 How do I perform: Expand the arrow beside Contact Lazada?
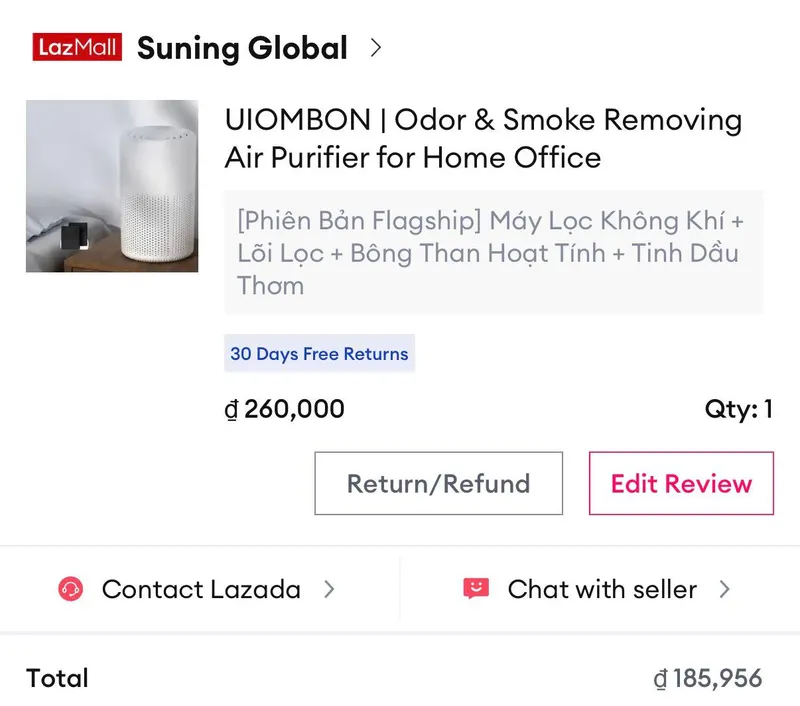pos(330,589)
